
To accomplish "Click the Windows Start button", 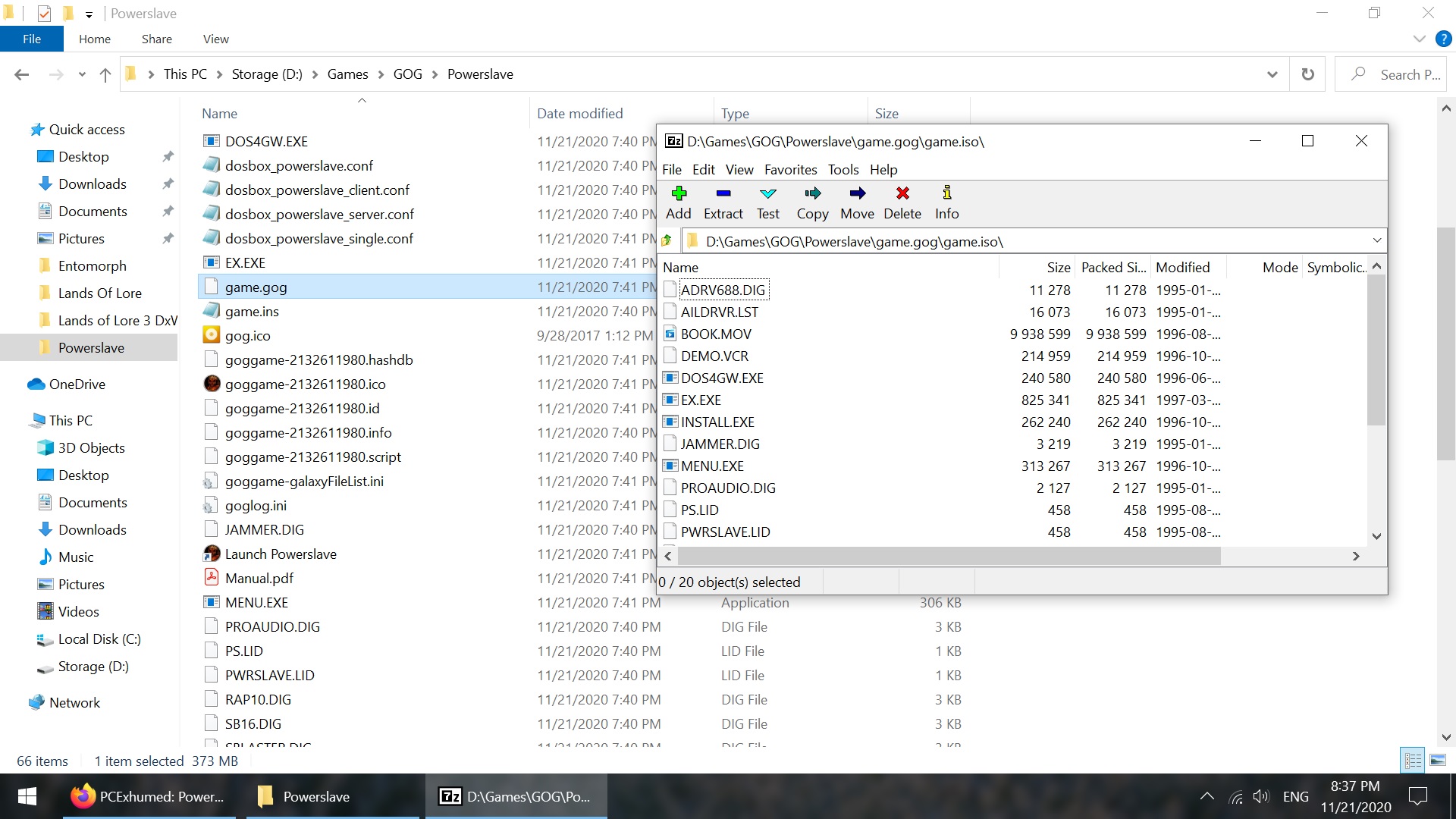I will point(27,796).
